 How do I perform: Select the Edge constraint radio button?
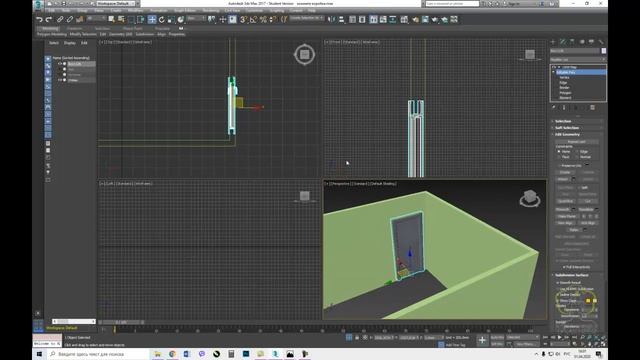(577, 151)
